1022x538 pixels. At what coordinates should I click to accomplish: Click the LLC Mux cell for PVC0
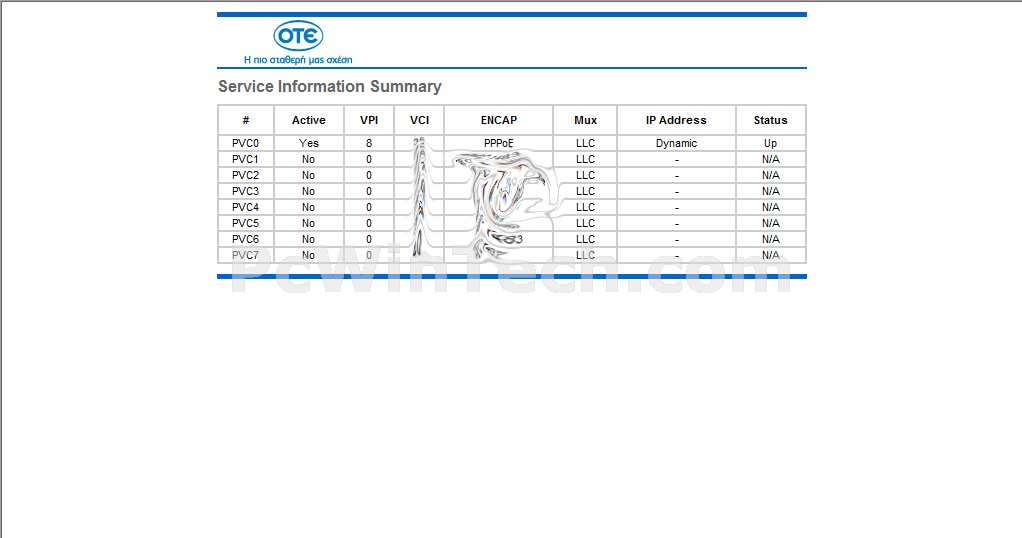point(585,143)
